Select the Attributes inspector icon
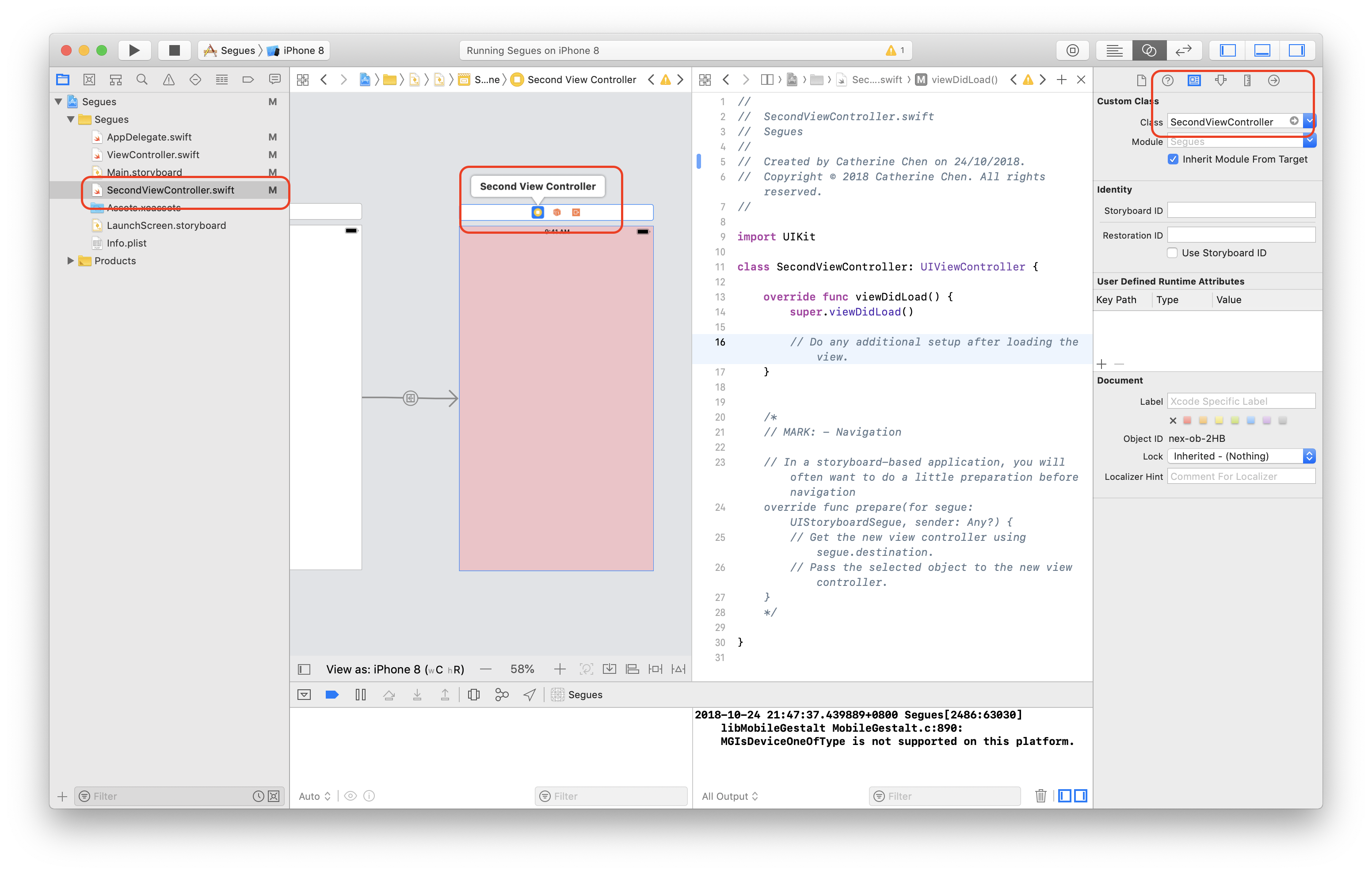1372x874 pixels. pos(1220,80)
